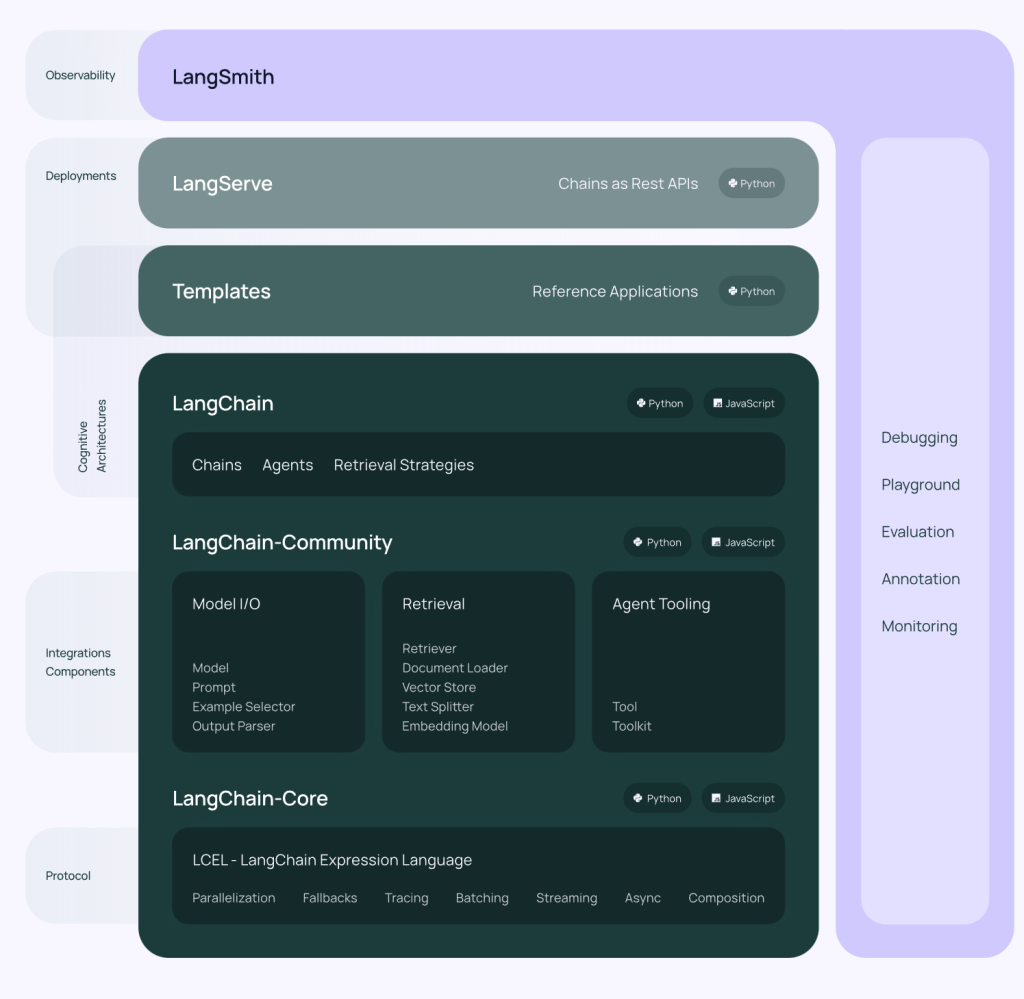Click Text Splitter in the Retrieval card
The height and width of the screenshot is (999, 1024).
pyautogui.click(x=438, y=706)
